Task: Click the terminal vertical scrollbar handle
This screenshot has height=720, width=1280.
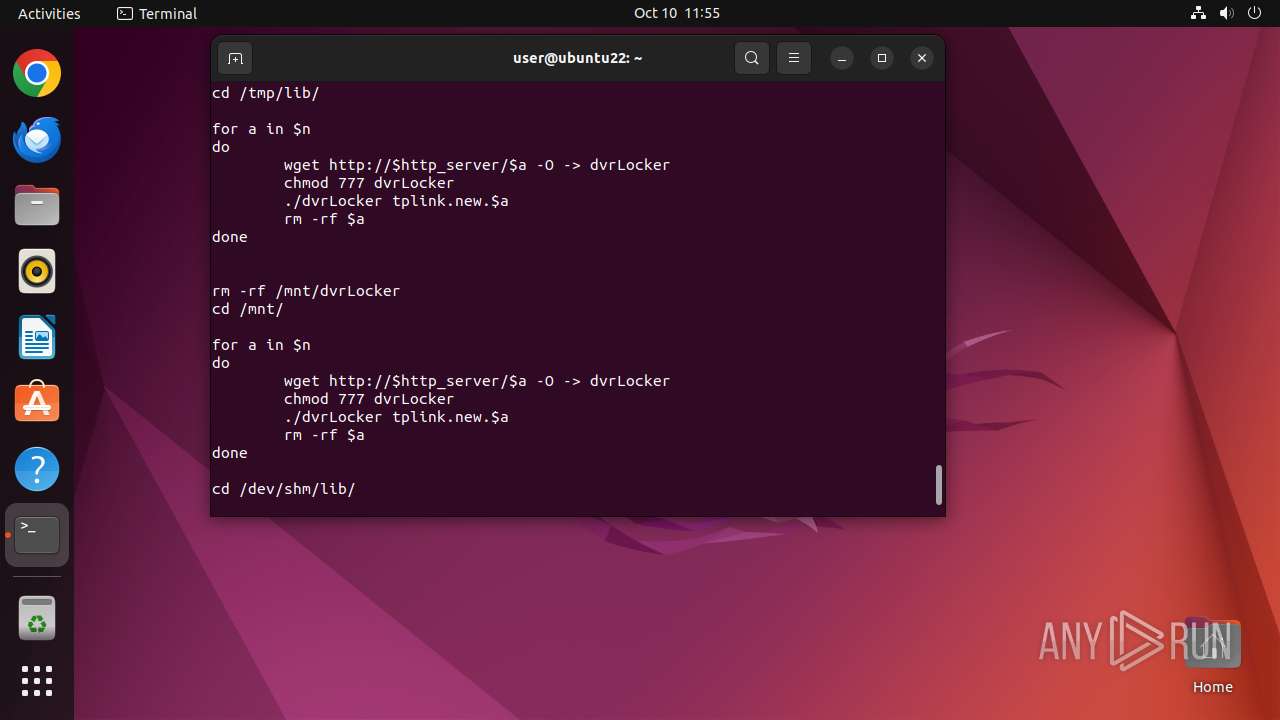Action: pos(938,485)
